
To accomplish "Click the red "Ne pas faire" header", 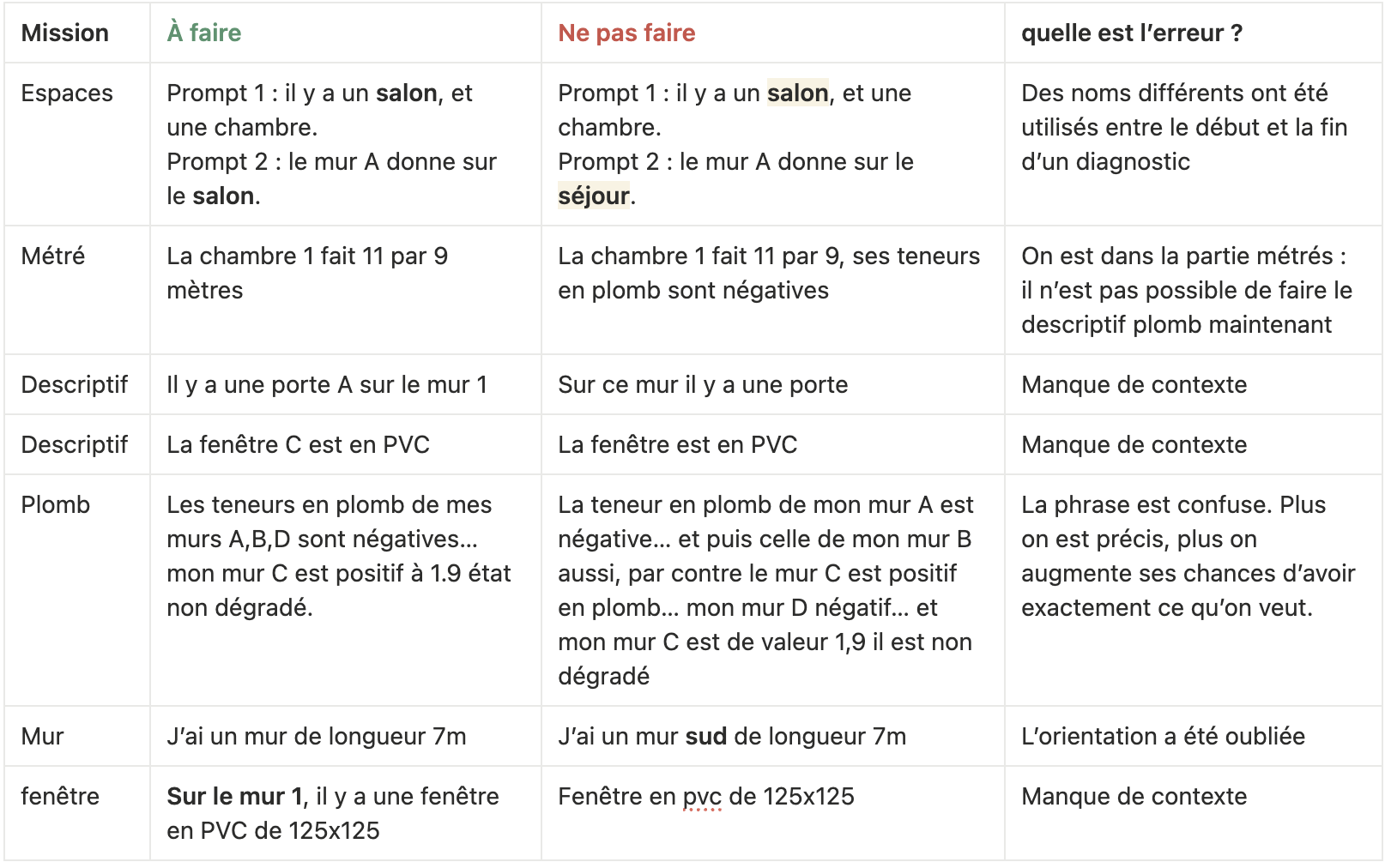I will click(626, 33).
